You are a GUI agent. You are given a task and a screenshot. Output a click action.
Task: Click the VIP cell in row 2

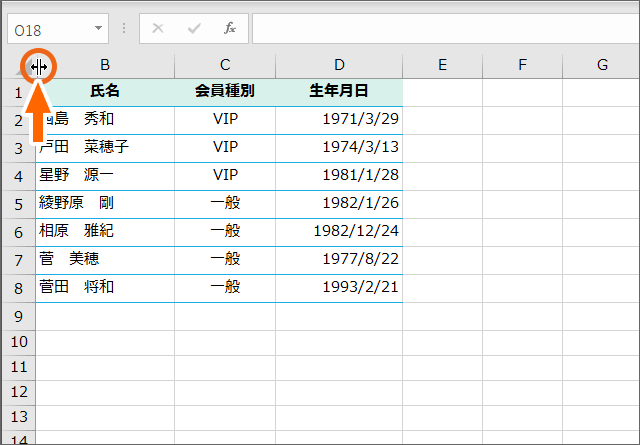click(225, 120)
